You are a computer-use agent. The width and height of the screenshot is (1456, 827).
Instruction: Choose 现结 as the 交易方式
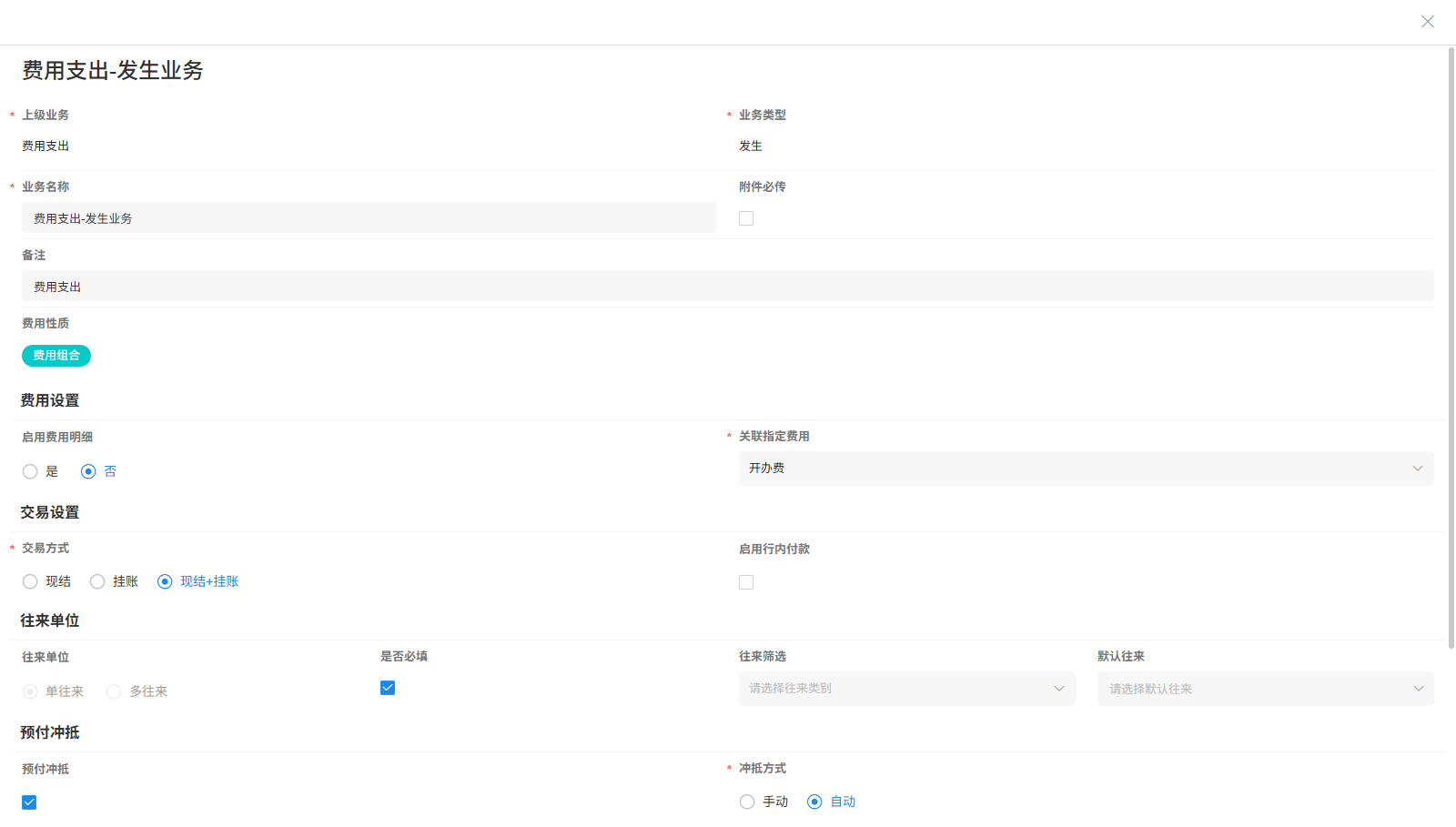tap(30, 581)
